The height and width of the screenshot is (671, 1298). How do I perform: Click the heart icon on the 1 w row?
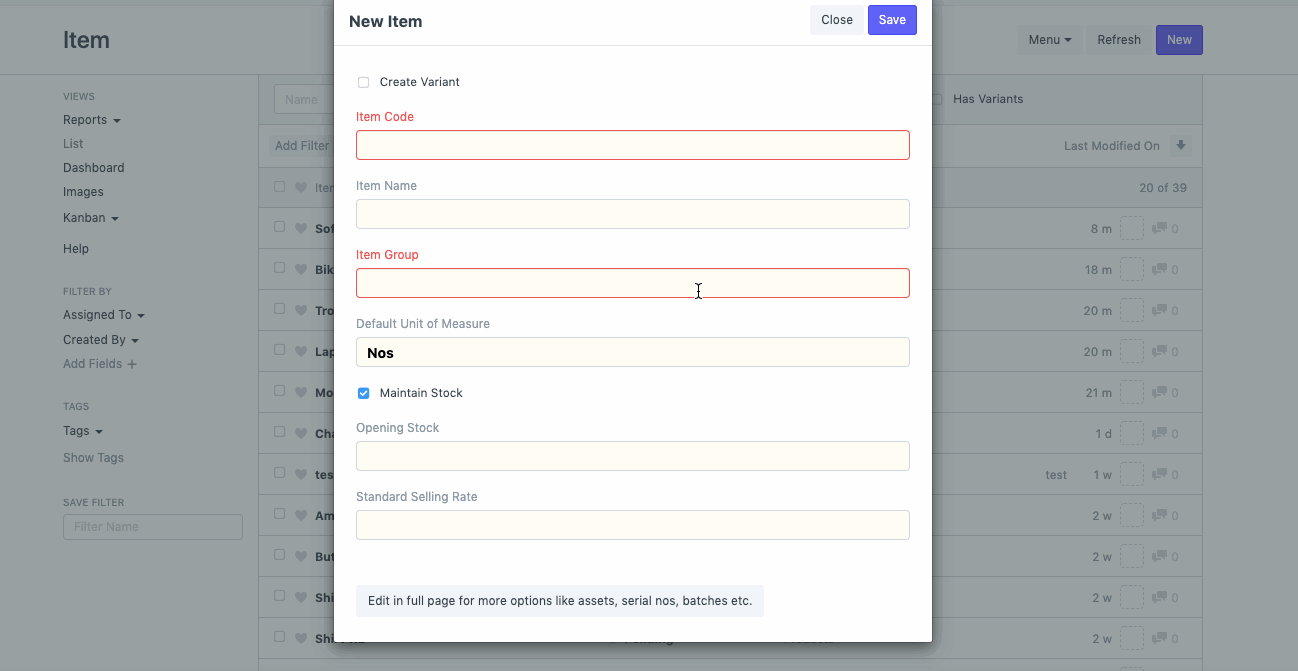(300, 475)
